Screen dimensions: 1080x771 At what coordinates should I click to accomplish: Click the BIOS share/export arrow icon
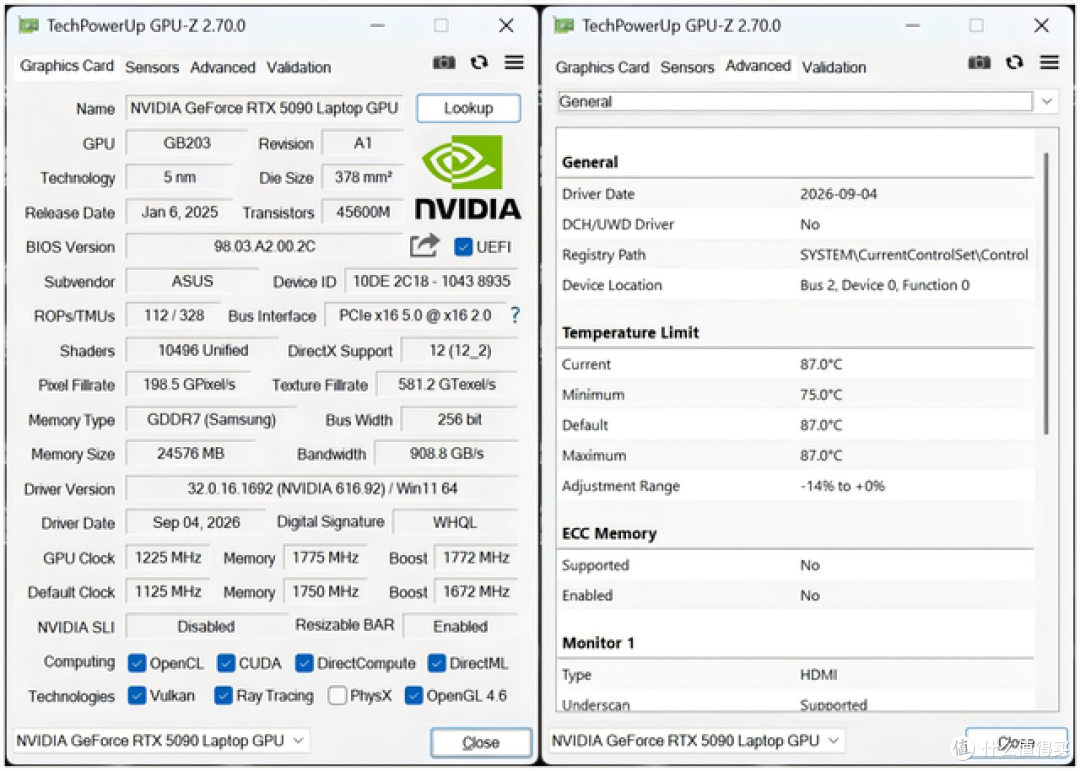[424, 245]
